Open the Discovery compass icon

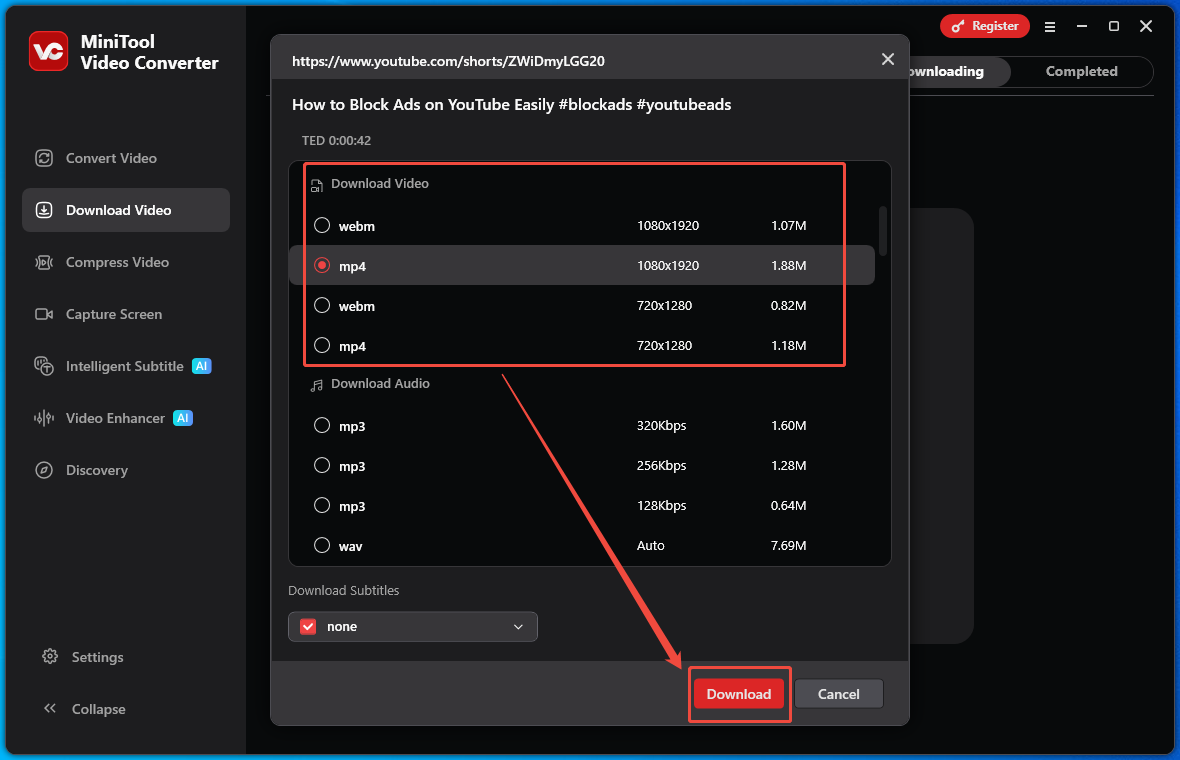(44, 470)
